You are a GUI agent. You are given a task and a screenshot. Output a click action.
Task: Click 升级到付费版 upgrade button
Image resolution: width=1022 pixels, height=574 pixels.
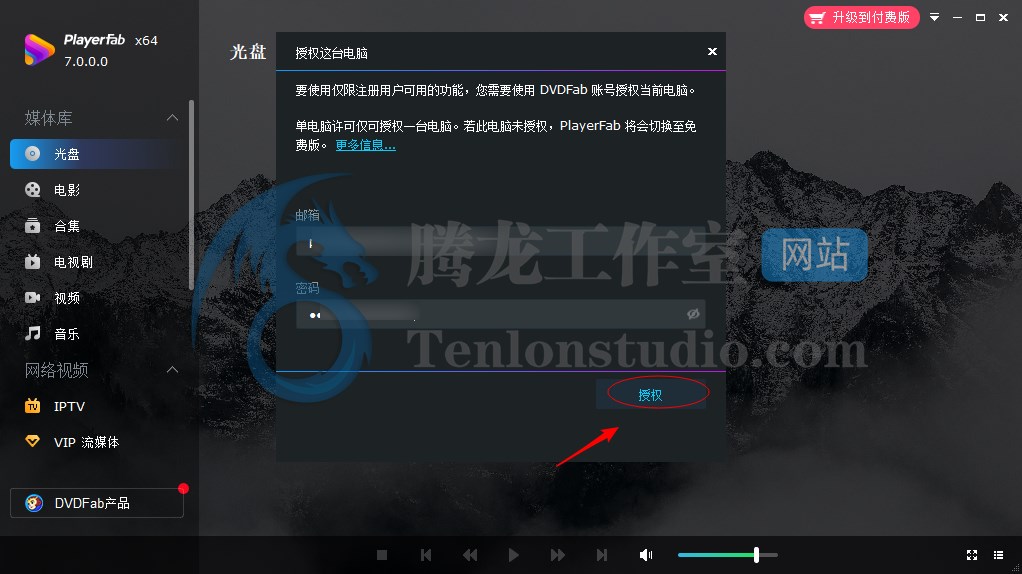click(862, 18)
